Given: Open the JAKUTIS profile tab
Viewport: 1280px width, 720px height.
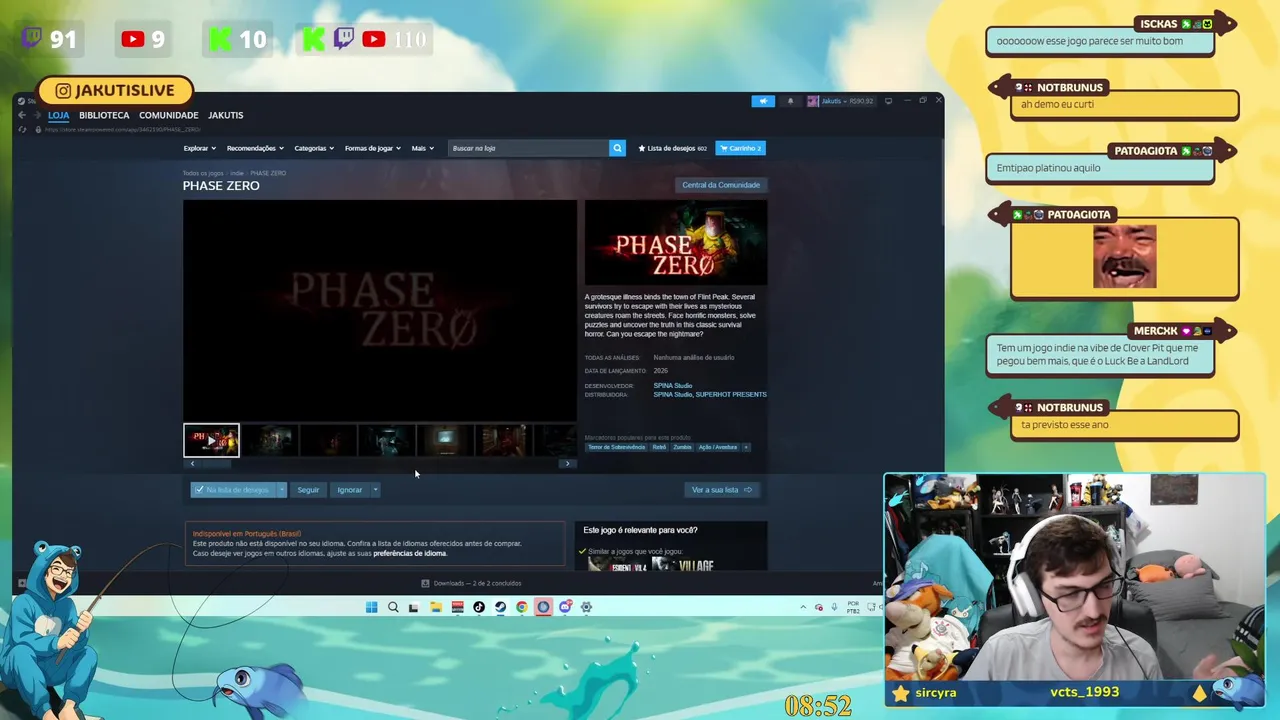Looking at the screenshot, I should click(x=225, y=115).
